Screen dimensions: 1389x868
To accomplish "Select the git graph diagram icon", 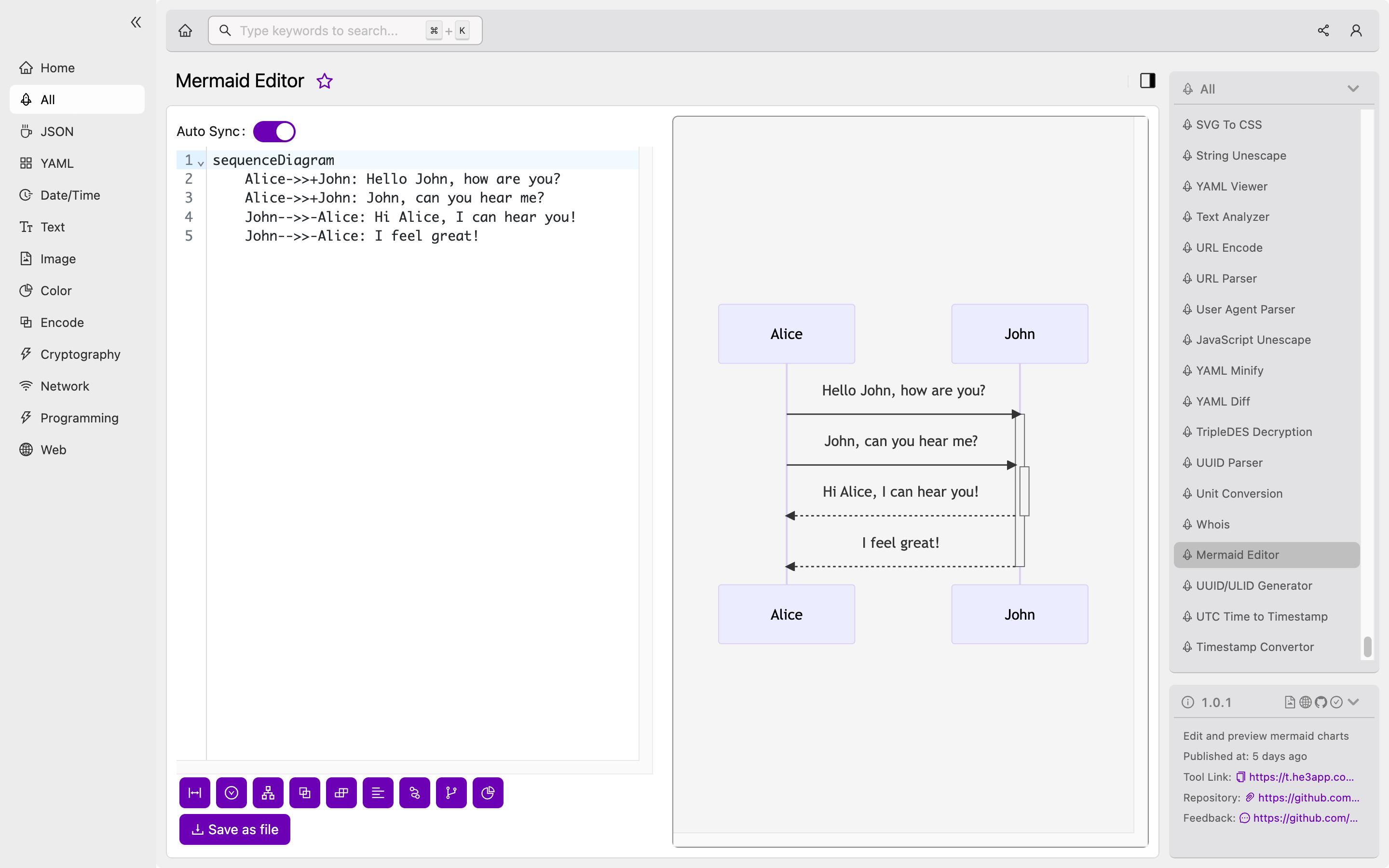I will coord(450,792).
